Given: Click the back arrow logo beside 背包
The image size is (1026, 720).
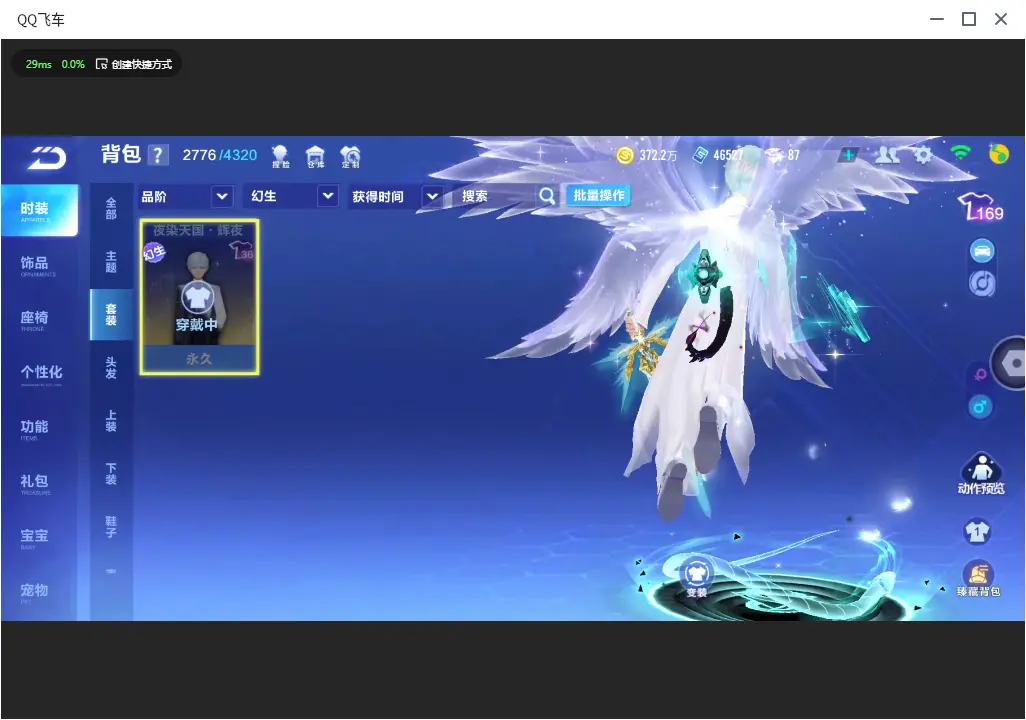Looking at the screenshot, I should click(x=47, y=158).
